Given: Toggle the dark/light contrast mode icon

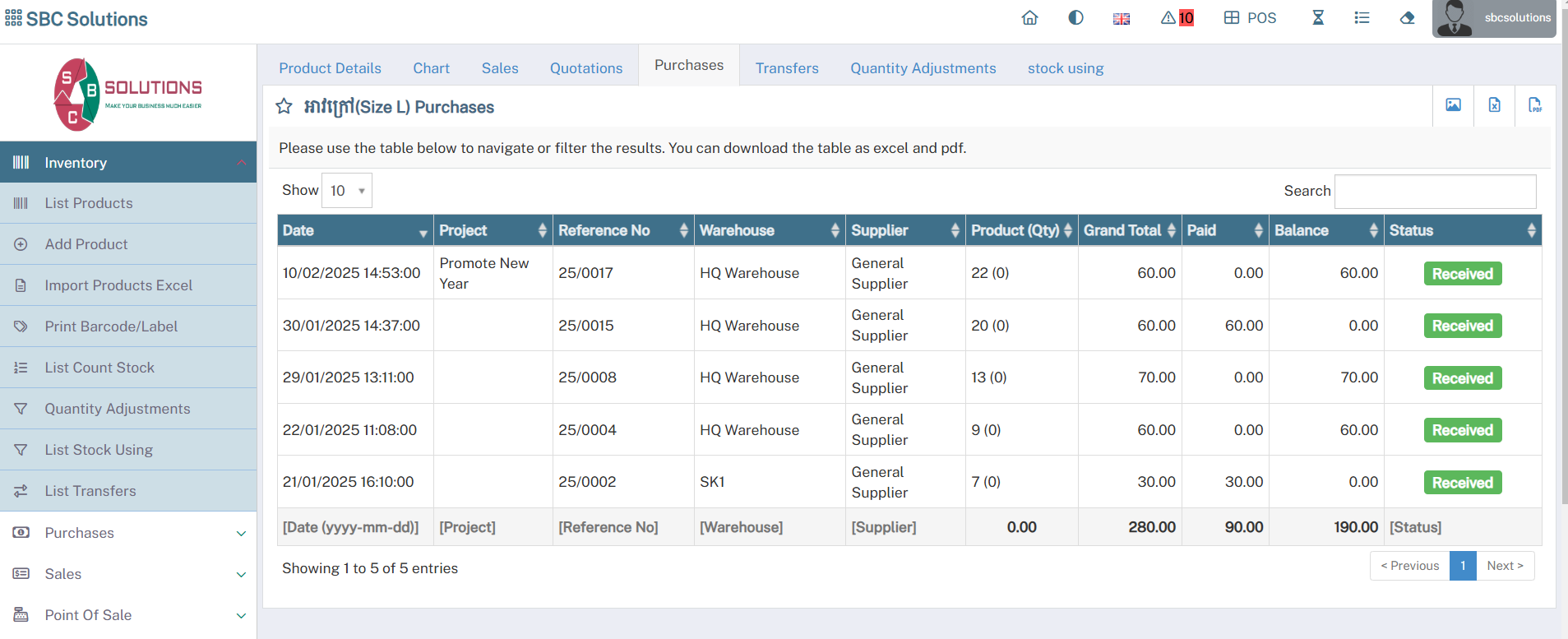Looking at the screenshot, I should coord(1075,18).
